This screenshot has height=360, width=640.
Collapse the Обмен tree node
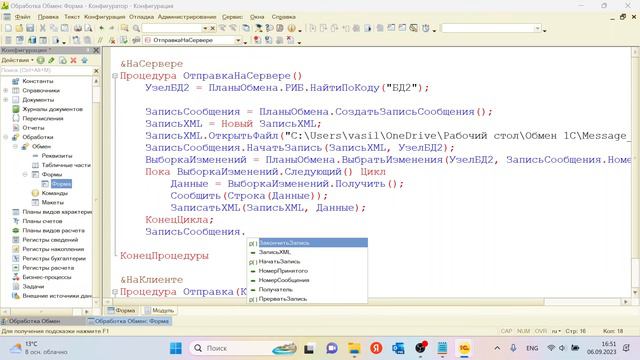pos(16,146)
